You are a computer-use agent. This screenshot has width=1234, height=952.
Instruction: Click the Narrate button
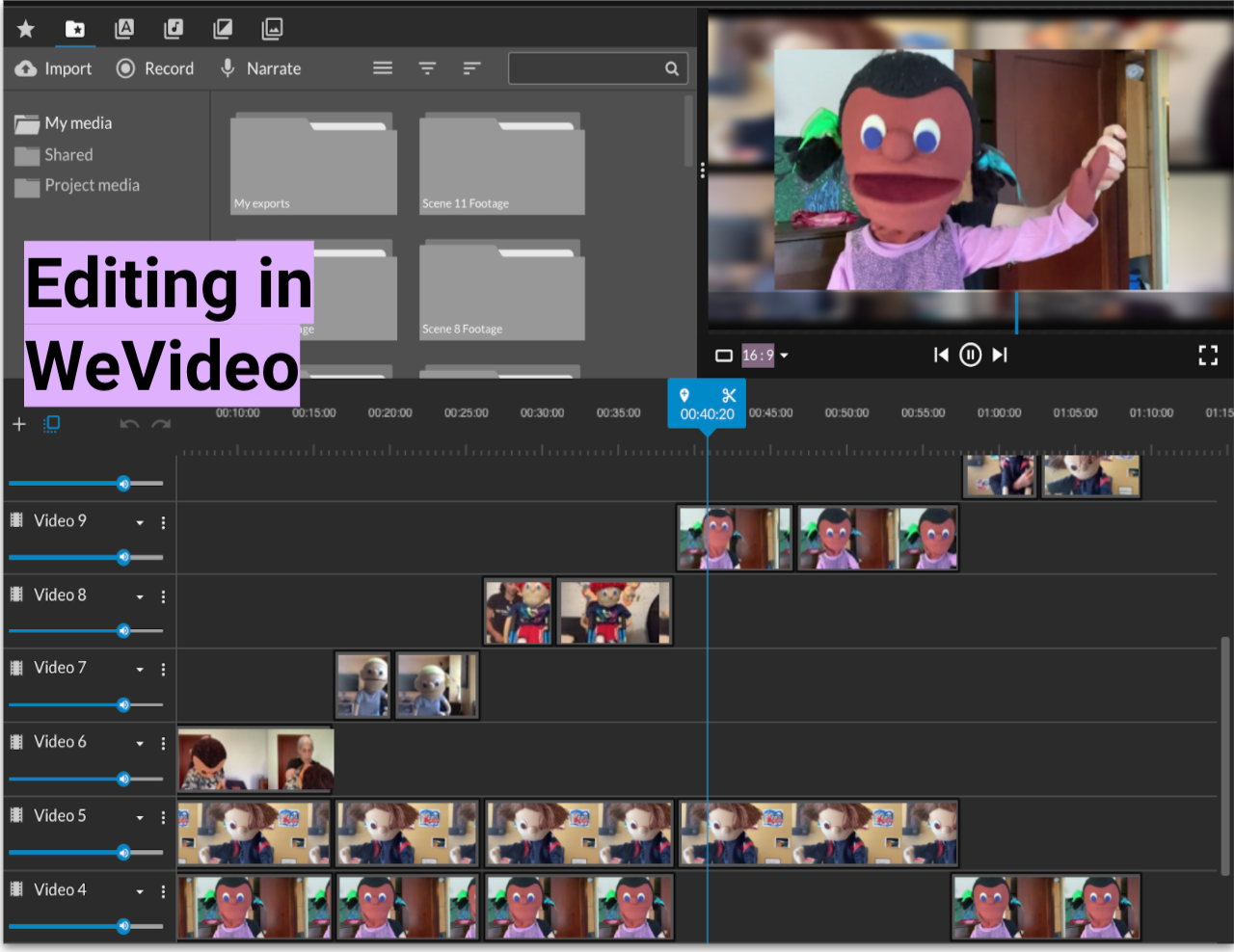[261, 68]
